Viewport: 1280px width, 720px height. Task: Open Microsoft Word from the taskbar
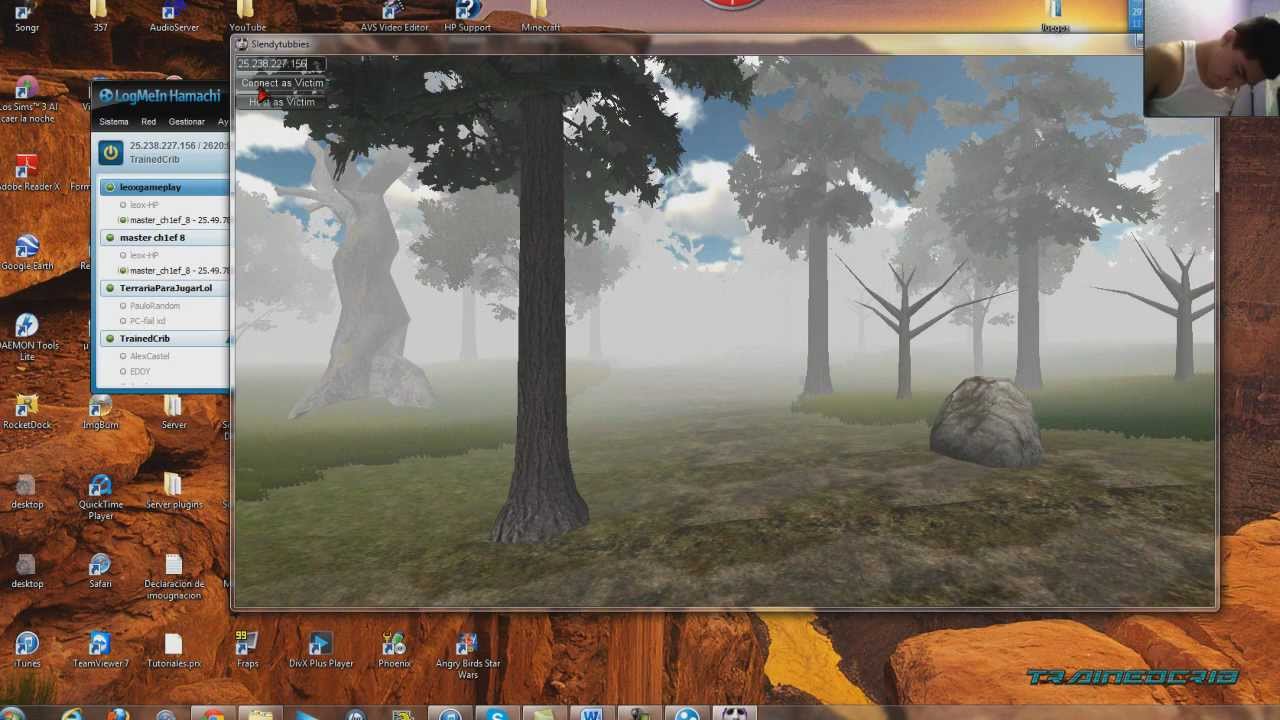click(591, 713)
